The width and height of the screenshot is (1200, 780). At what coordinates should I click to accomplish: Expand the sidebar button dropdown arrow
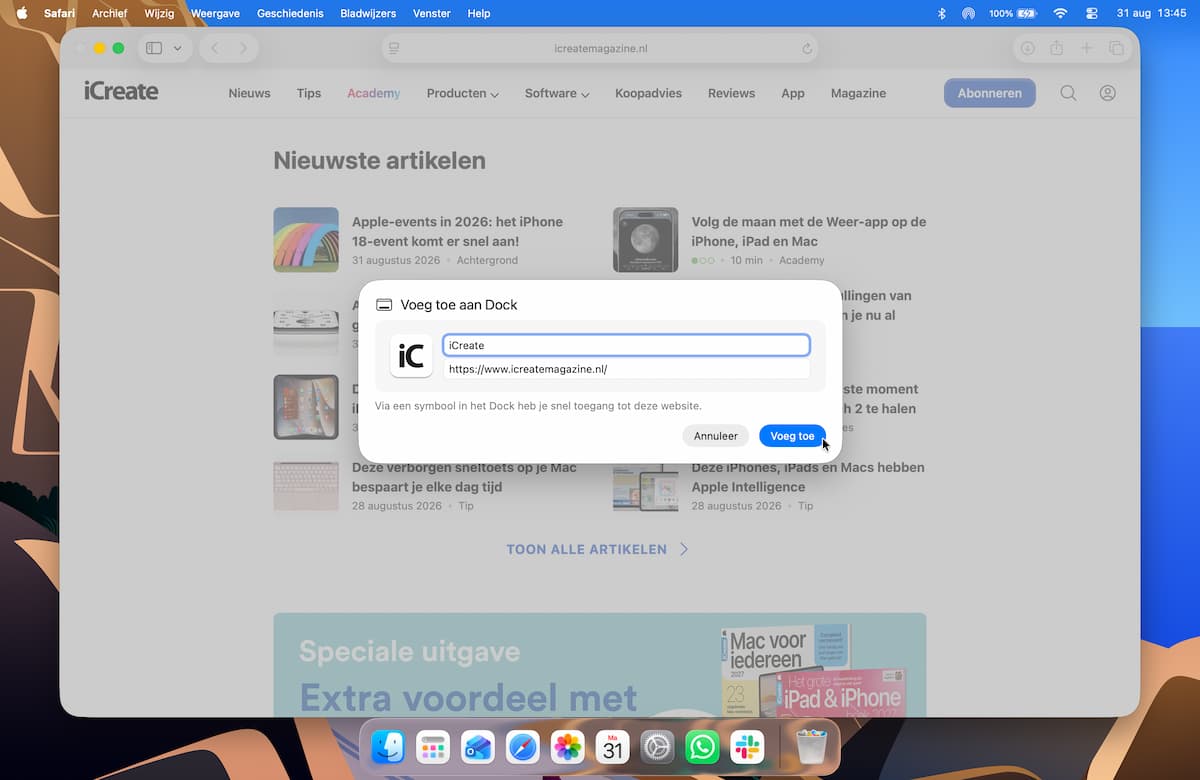tap(178, 48)
